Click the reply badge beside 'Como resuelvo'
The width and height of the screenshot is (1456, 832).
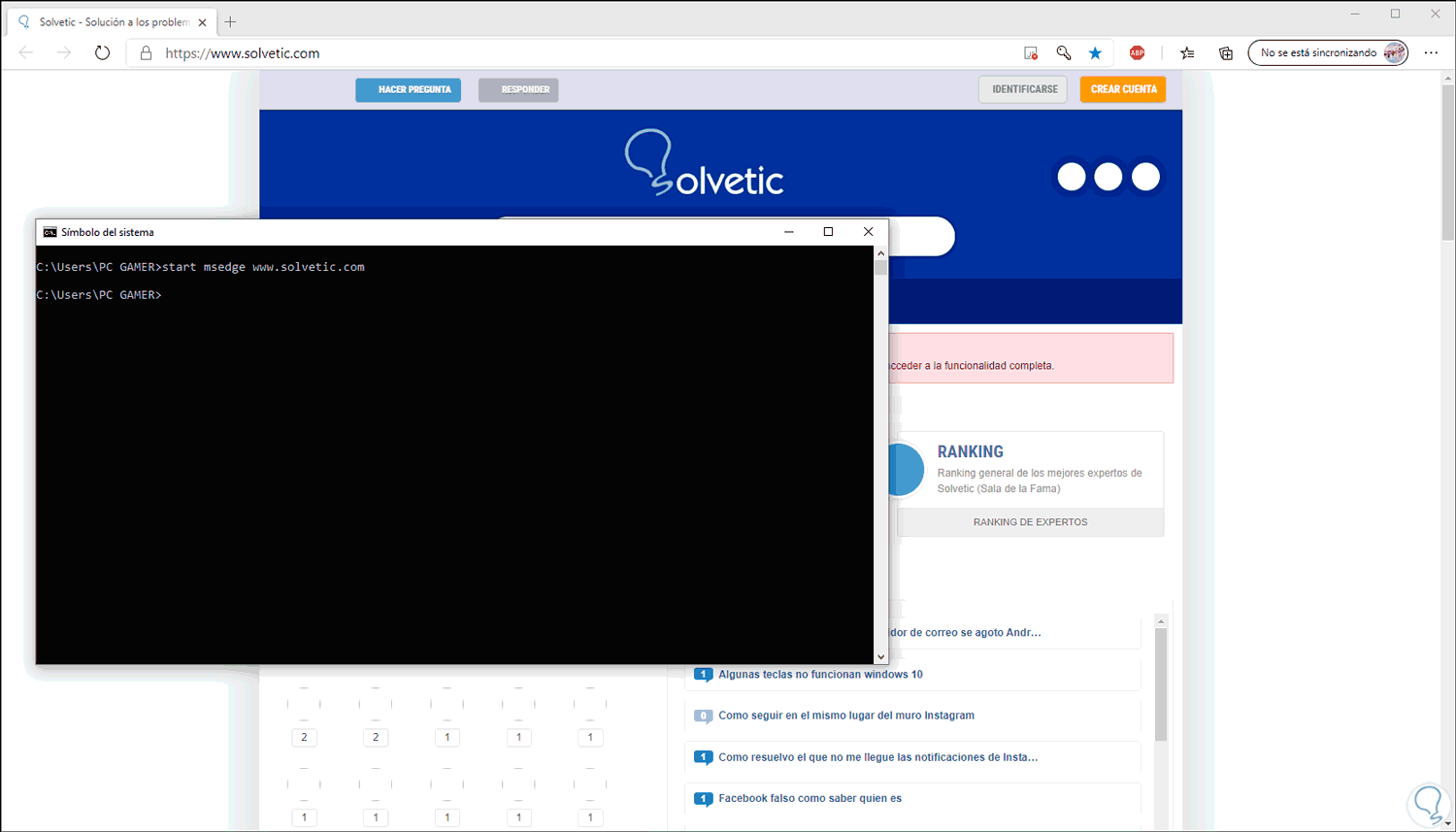704,757
